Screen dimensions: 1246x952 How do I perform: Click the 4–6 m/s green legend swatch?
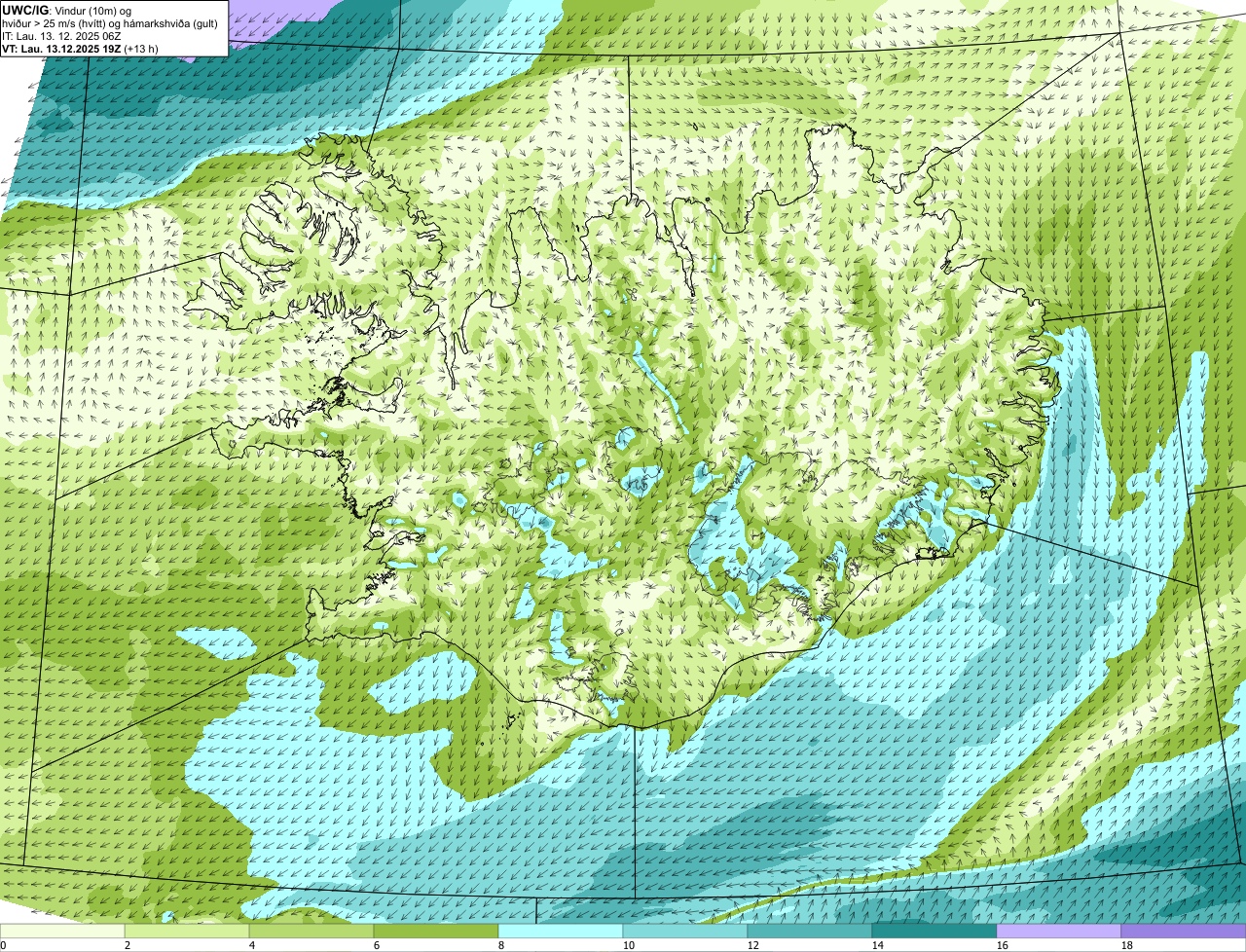[x=311, y=931]
